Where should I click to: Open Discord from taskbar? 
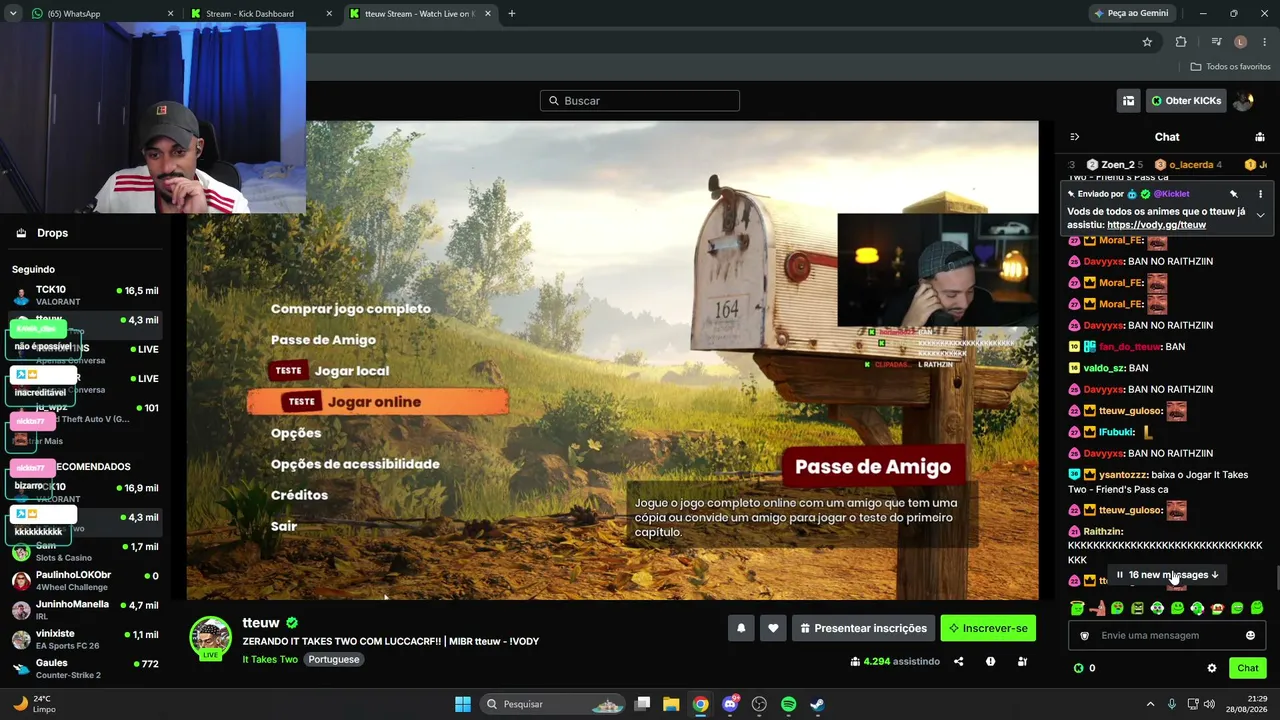(730, 704)
